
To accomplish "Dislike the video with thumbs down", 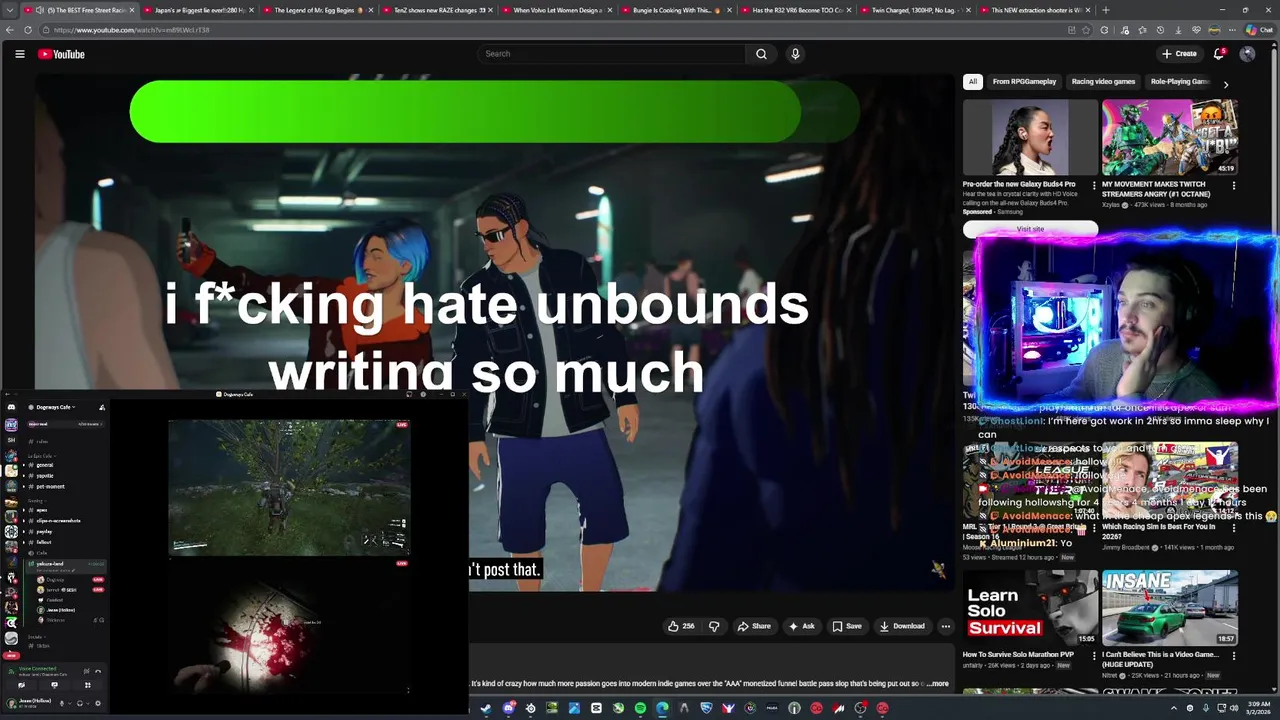I will point(714,626).
